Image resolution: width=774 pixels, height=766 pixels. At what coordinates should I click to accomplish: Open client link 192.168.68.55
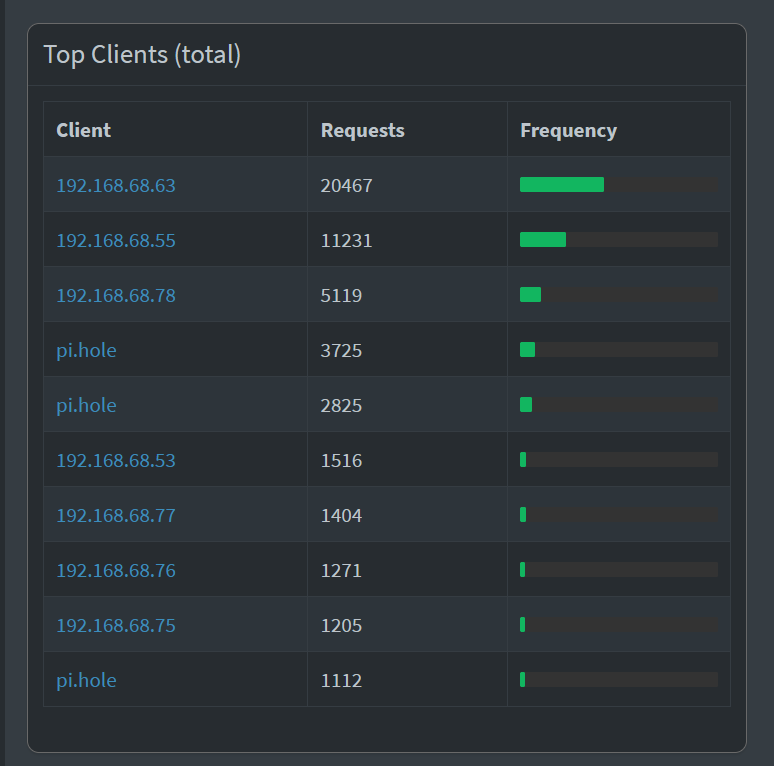[x=116, y=240]
